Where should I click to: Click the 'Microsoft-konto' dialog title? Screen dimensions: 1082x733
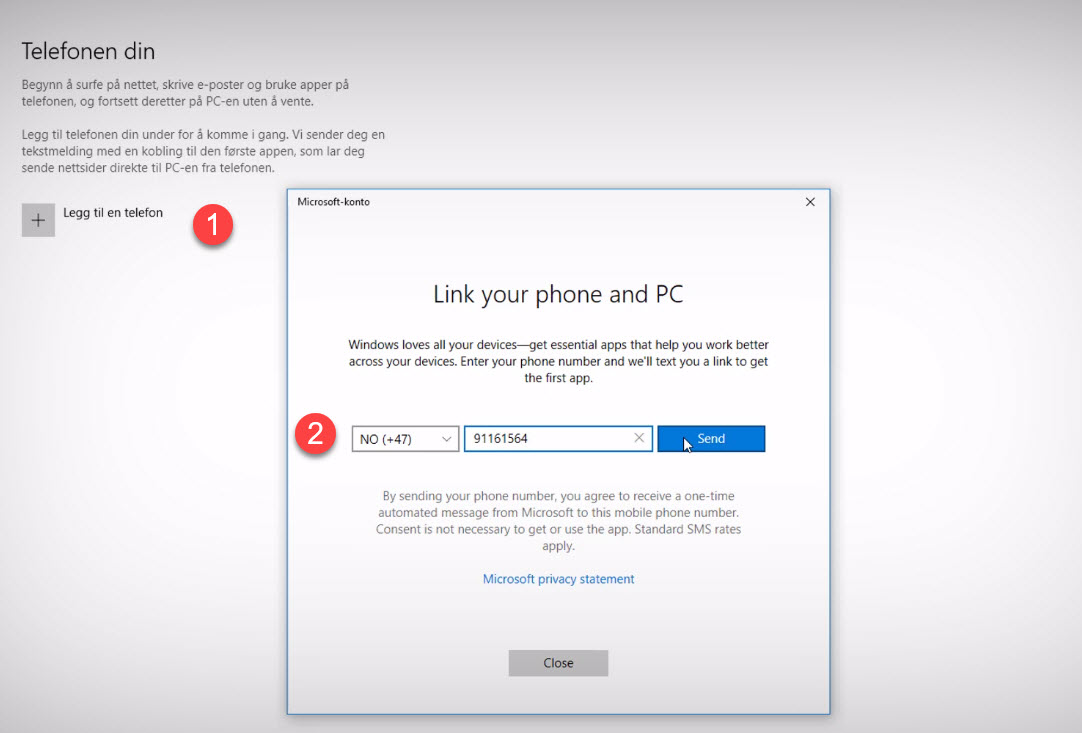(x=333, y=202)
